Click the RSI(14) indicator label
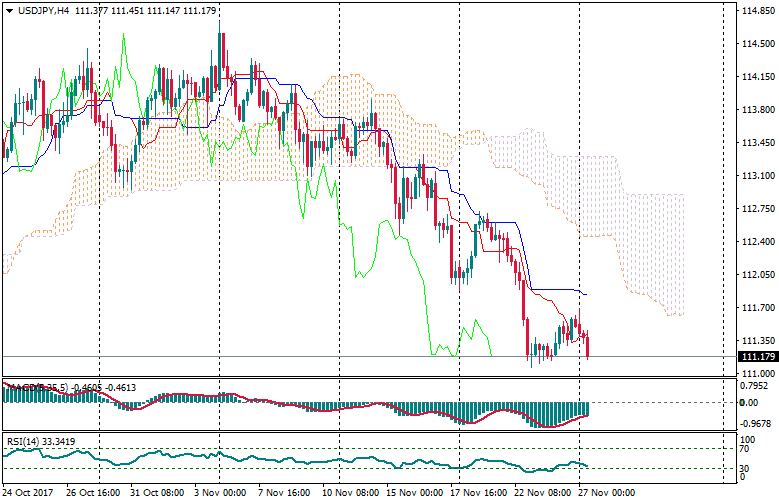The height and width of the screenshot is (504, 779). coord(23,439)
